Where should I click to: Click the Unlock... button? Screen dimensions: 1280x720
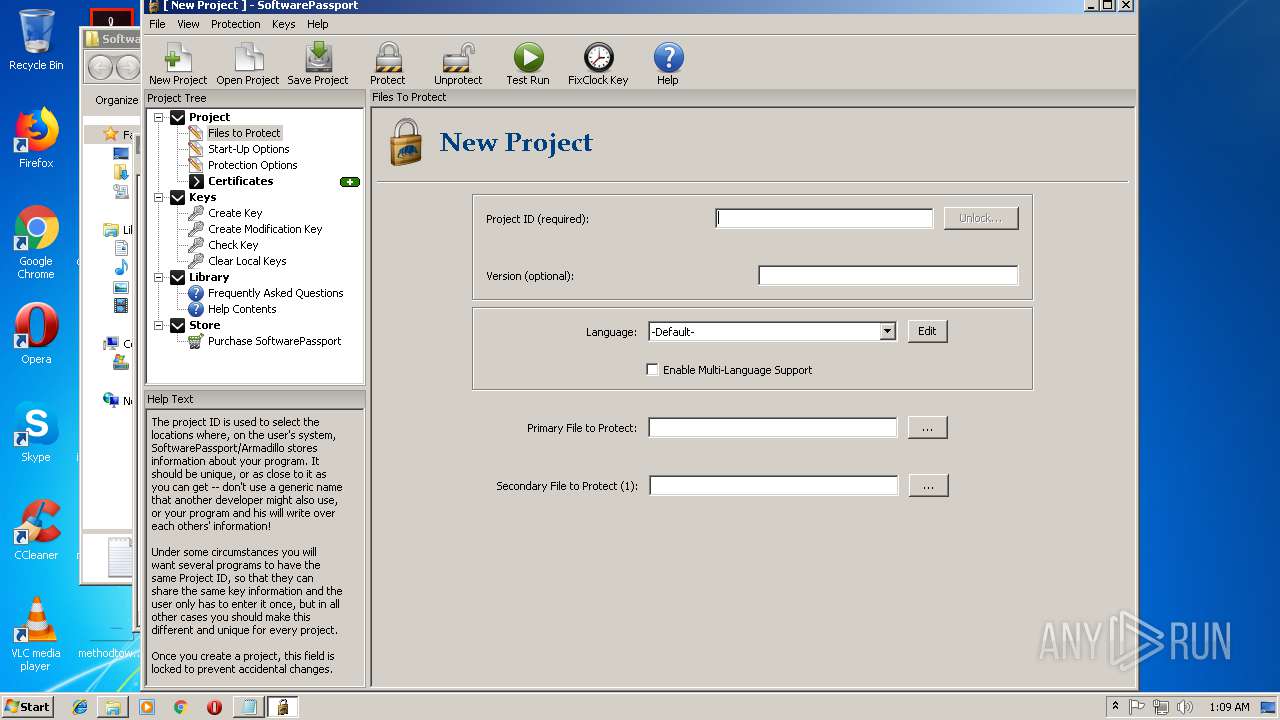[x=981, y=218]
